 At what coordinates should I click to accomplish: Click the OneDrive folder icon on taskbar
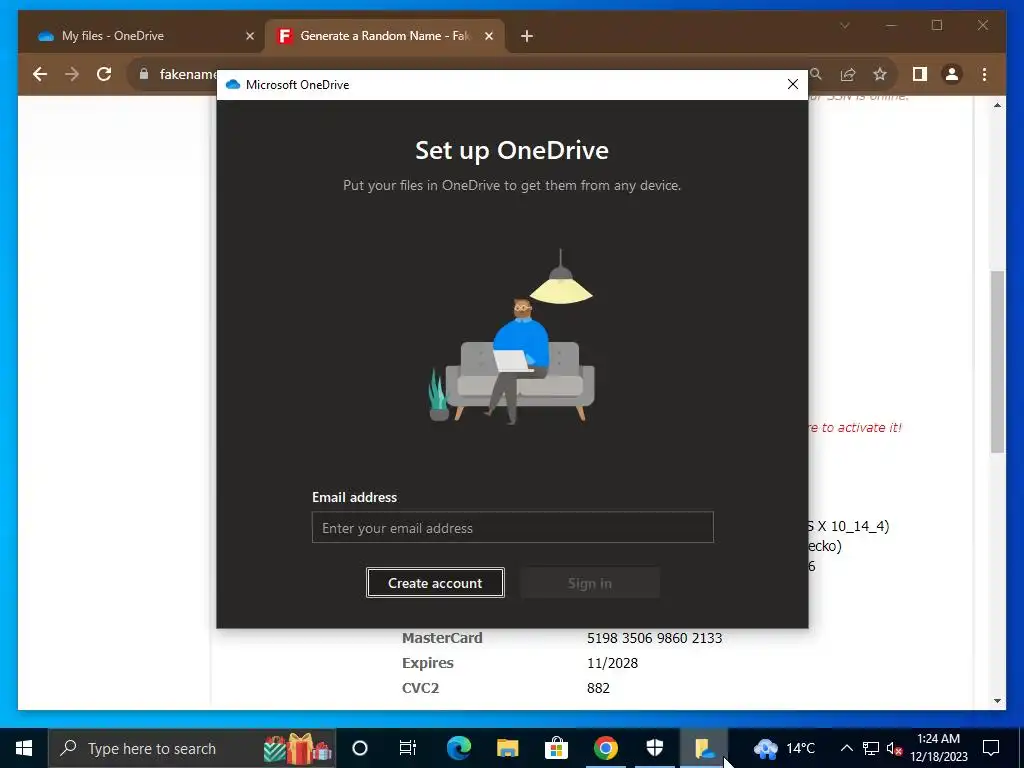(x=703, y=748)
